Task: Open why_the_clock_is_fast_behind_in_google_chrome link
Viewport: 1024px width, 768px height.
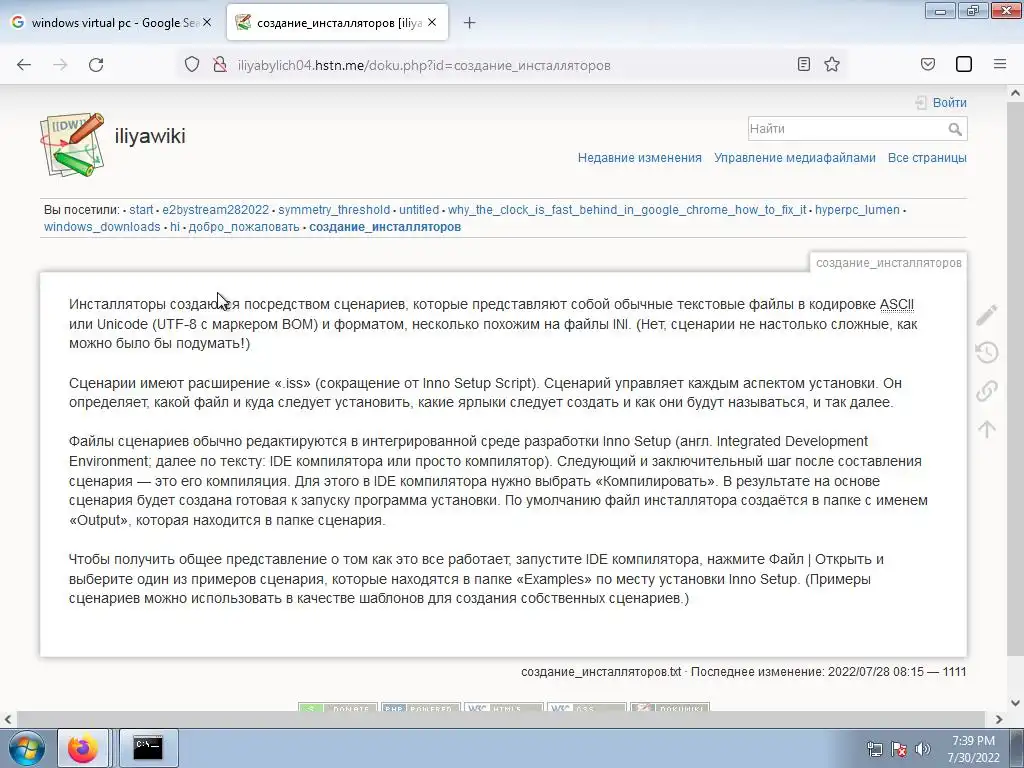Action: coord(627,210)
